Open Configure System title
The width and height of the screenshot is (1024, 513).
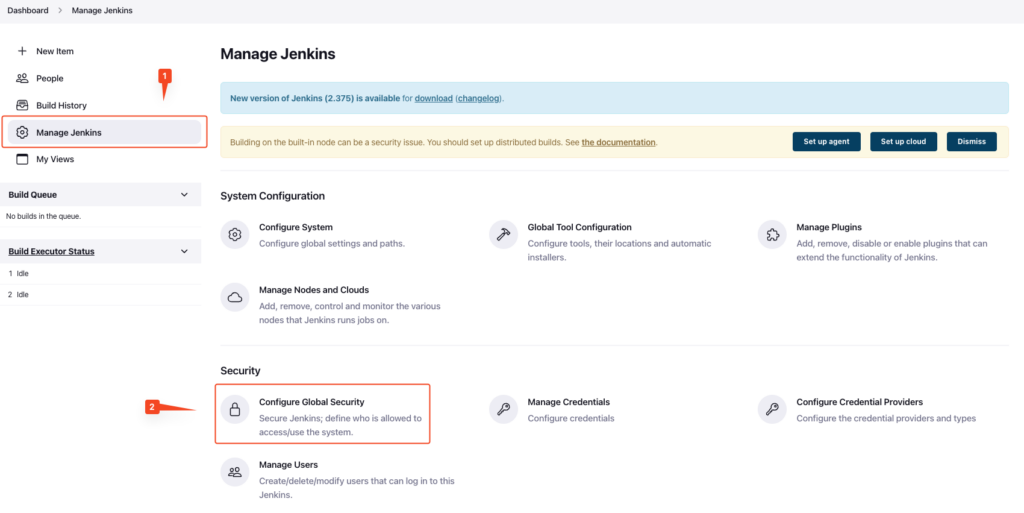point(296,227)
